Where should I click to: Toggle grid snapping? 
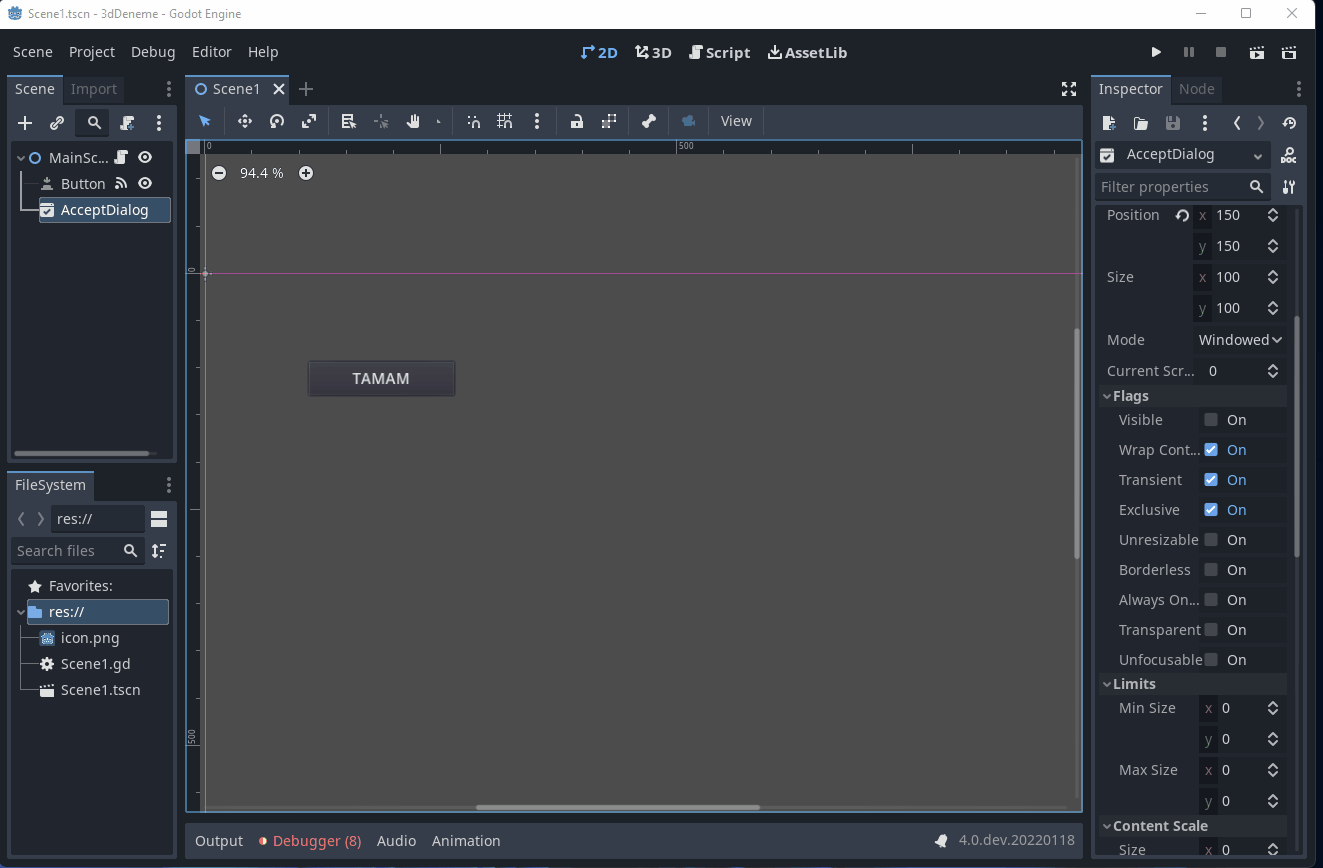click(505, 121)
